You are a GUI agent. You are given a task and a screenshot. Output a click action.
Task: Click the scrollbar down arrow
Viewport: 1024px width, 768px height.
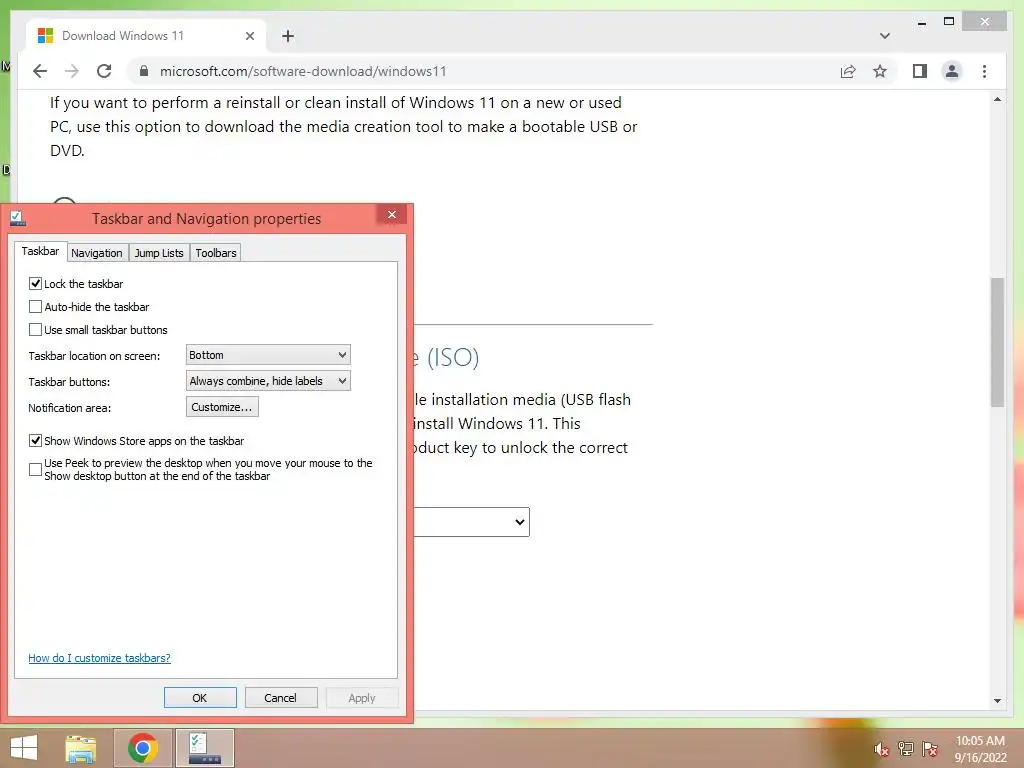(997, 701)
